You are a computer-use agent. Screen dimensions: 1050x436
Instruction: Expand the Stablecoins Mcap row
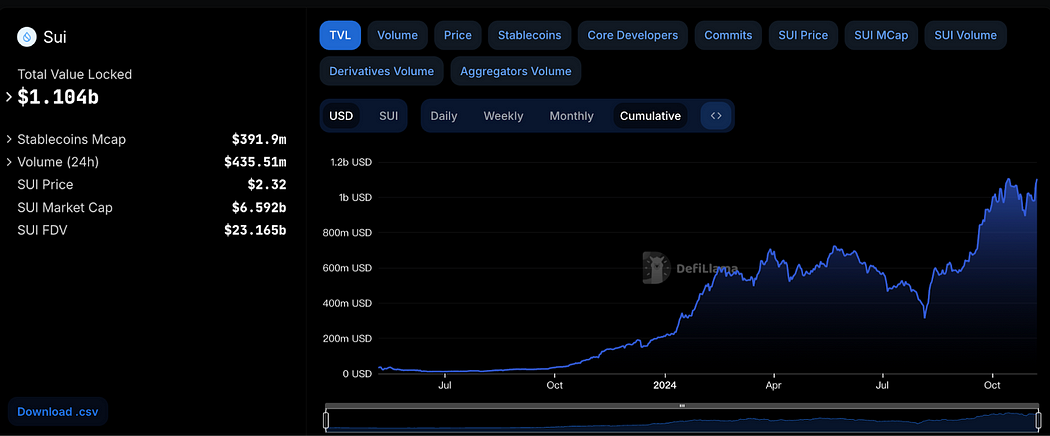(9, 139)
